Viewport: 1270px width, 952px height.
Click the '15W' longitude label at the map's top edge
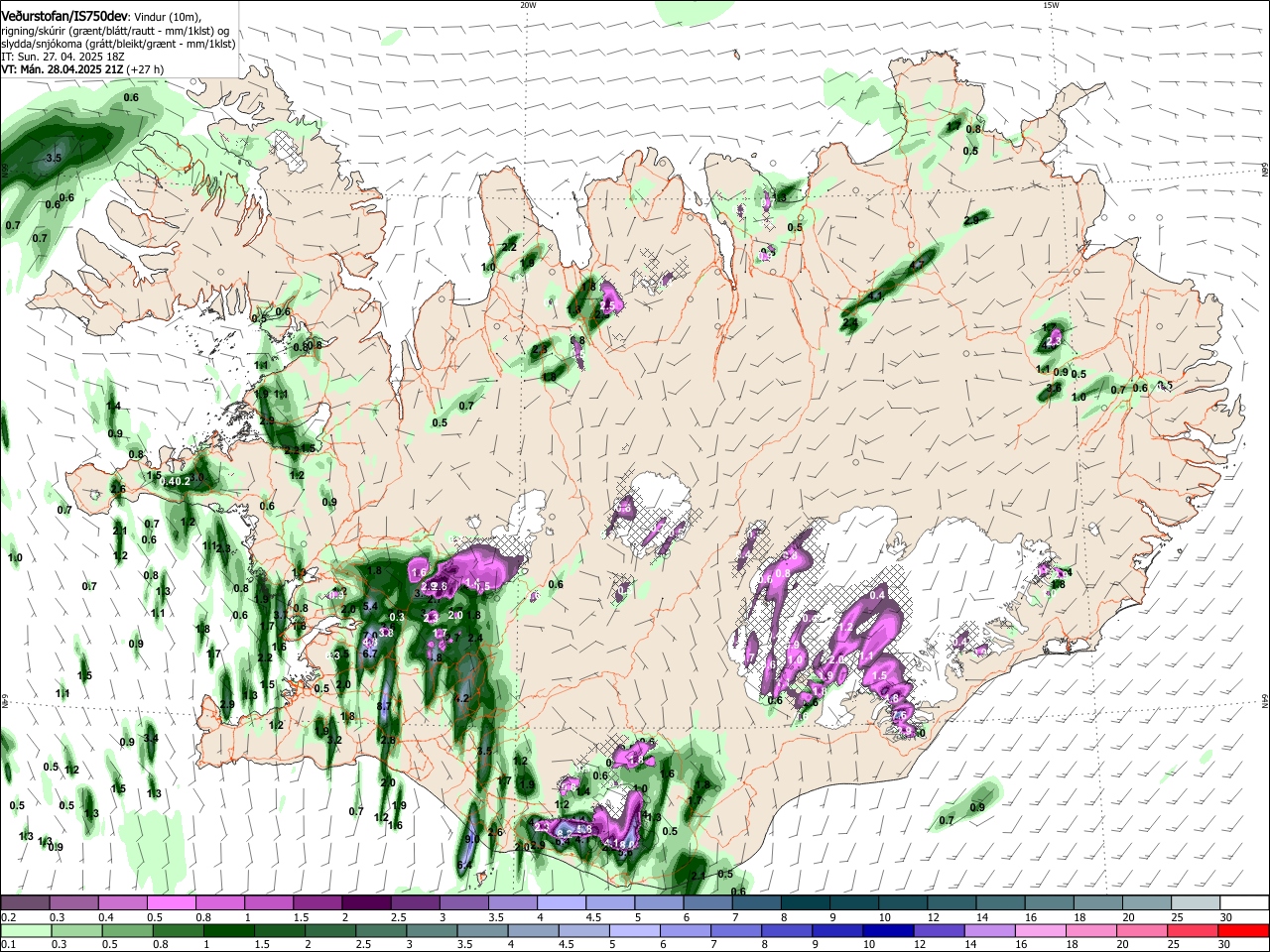click(1051, 5)
